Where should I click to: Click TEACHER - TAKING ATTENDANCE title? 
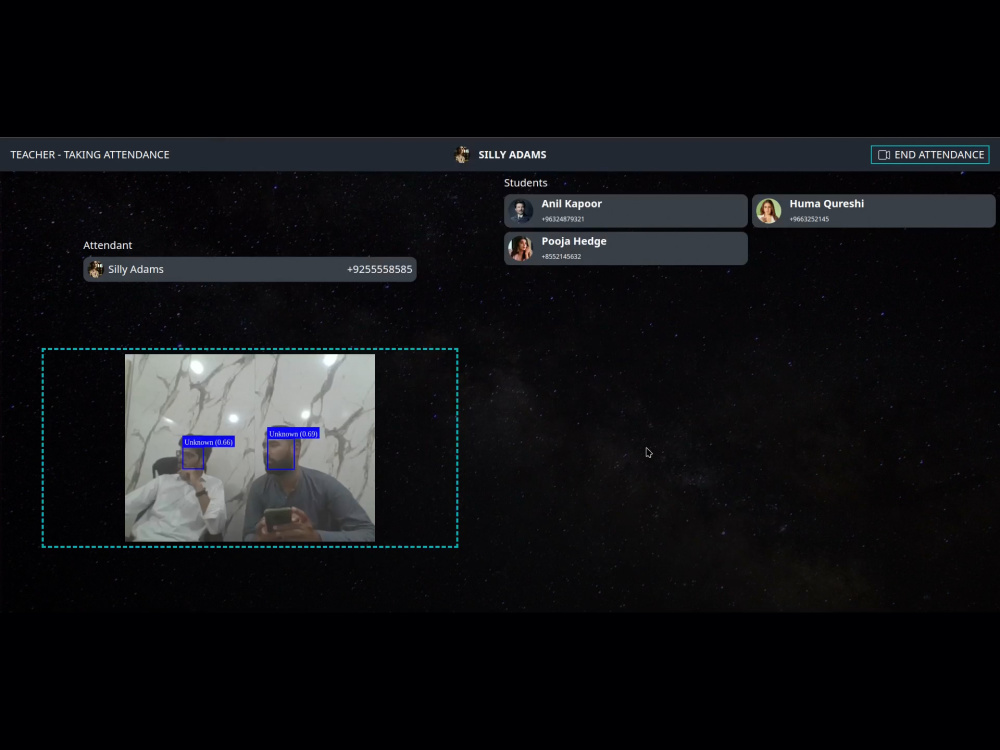90,155
